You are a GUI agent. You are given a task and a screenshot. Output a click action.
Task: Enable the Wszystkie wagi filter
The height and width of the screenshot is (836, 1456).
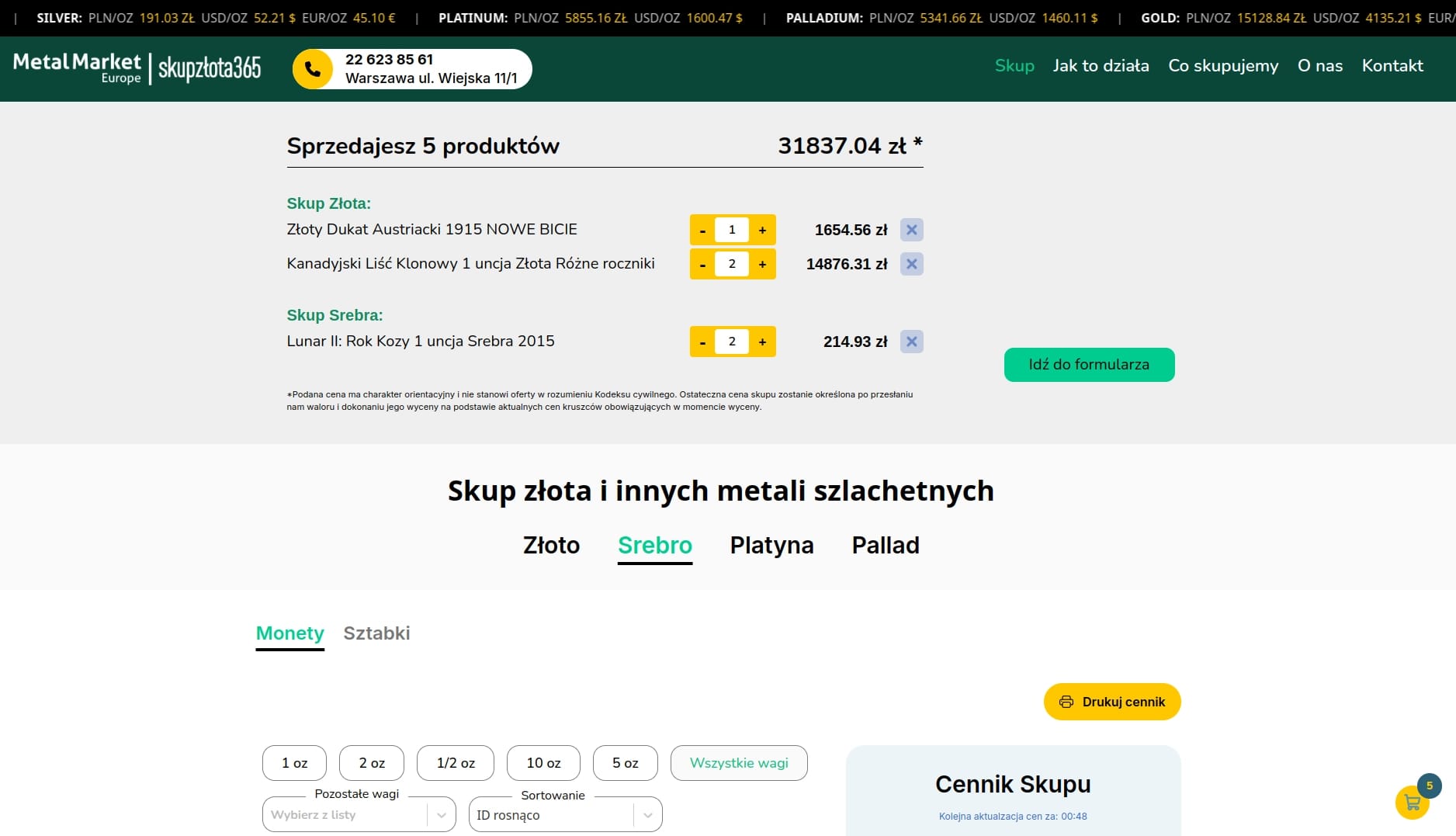tap(738, 762)
